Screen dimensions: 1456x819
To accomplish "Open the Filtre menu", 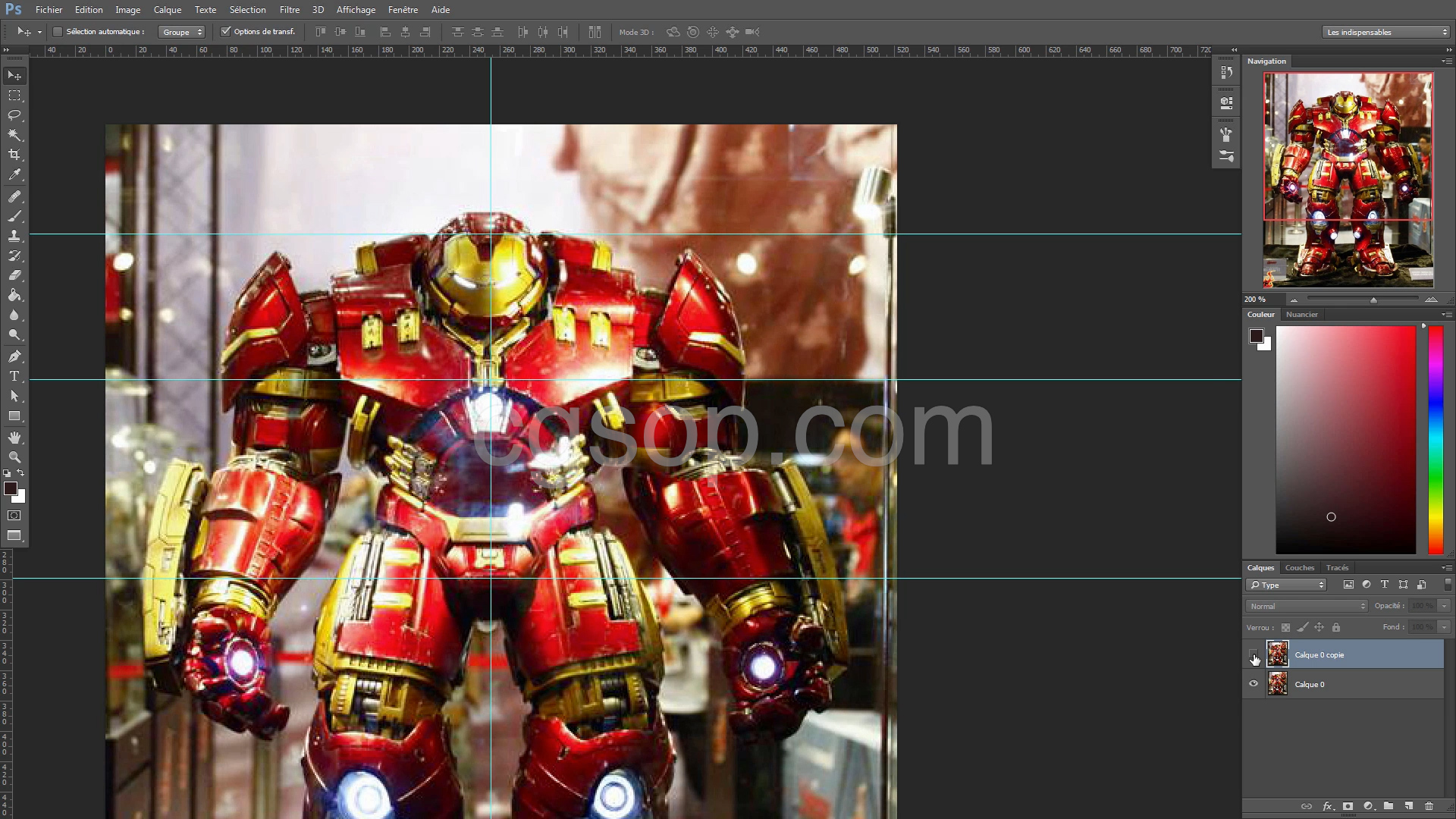I will point(289,10).
